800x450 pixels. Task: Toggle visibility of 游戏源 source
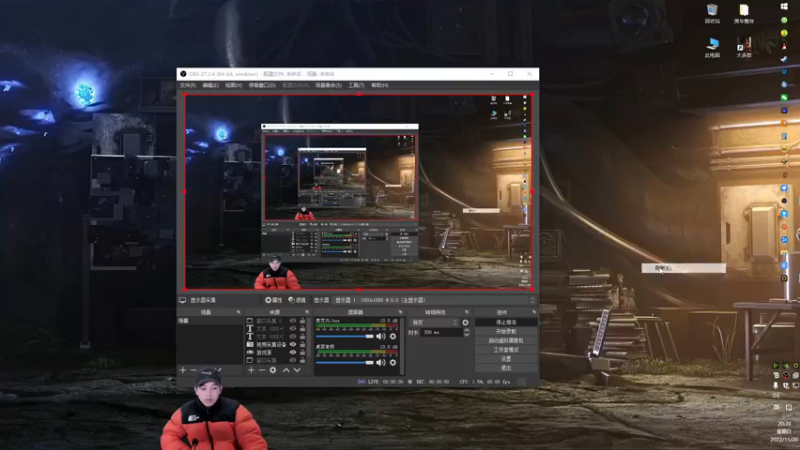pos(293,352)
